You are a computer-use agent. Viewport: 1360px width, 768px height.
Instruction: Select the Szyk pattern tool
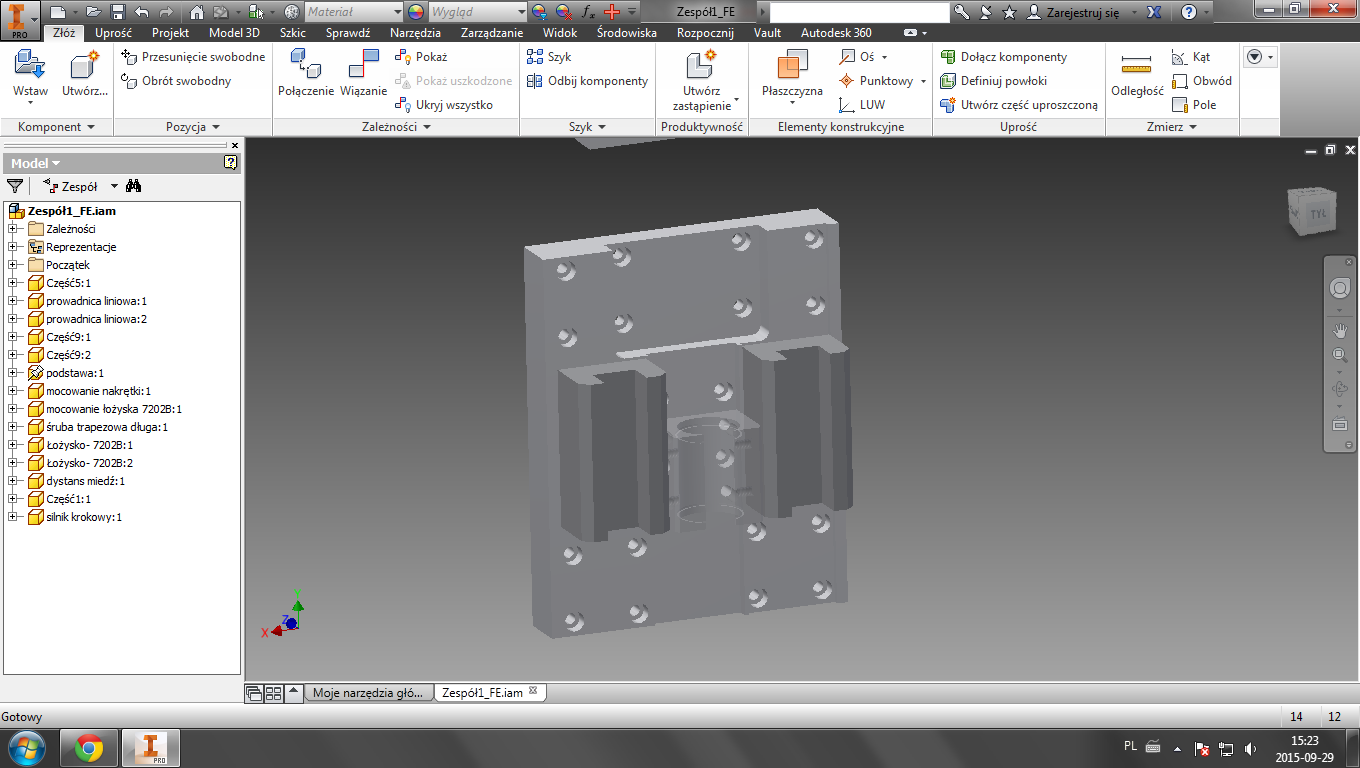point(549,57)
